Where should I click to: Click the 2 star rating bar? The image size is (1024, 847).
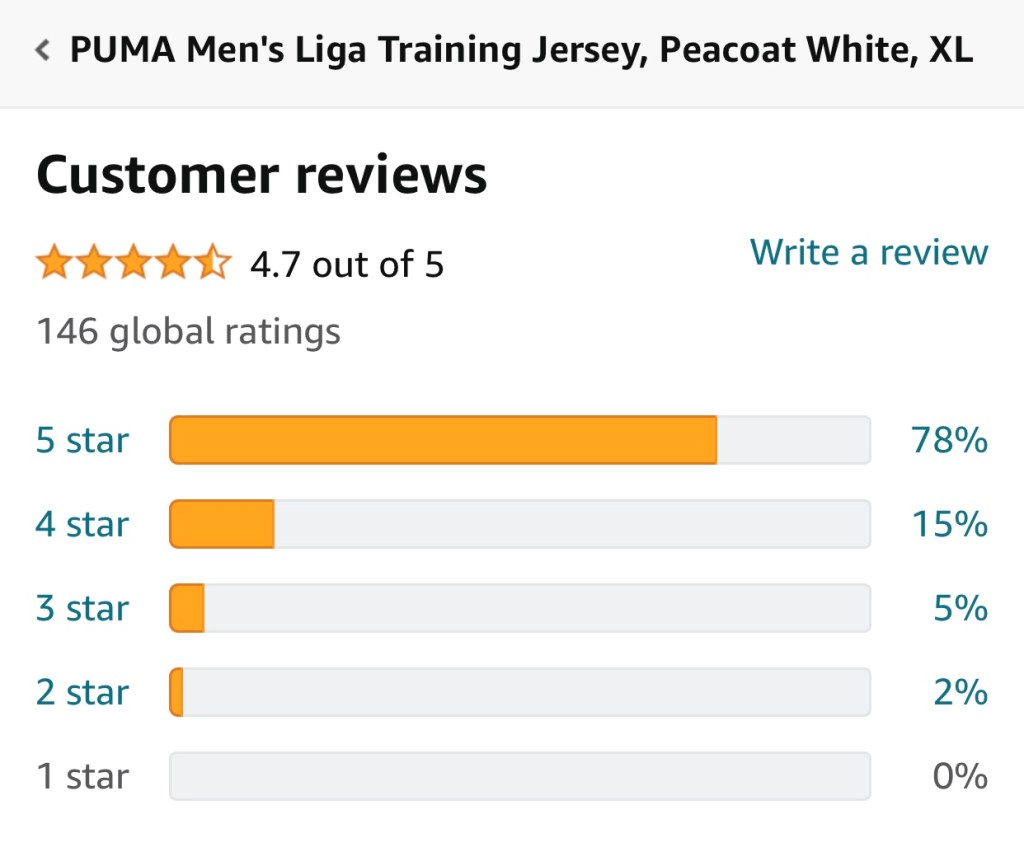(519, 692)
